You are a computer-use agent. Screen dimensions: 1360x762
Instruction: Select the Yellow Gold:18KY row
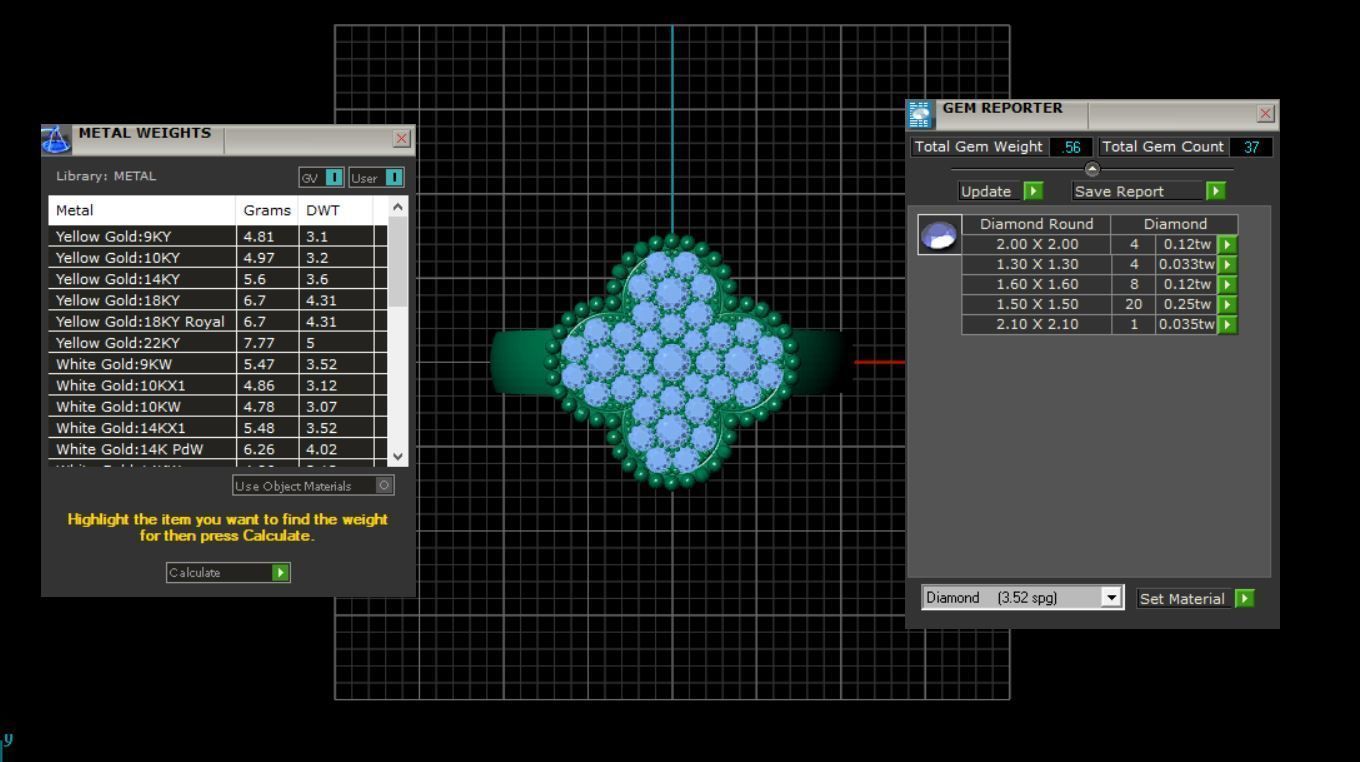pyautogui.click(x=218, y=300)
